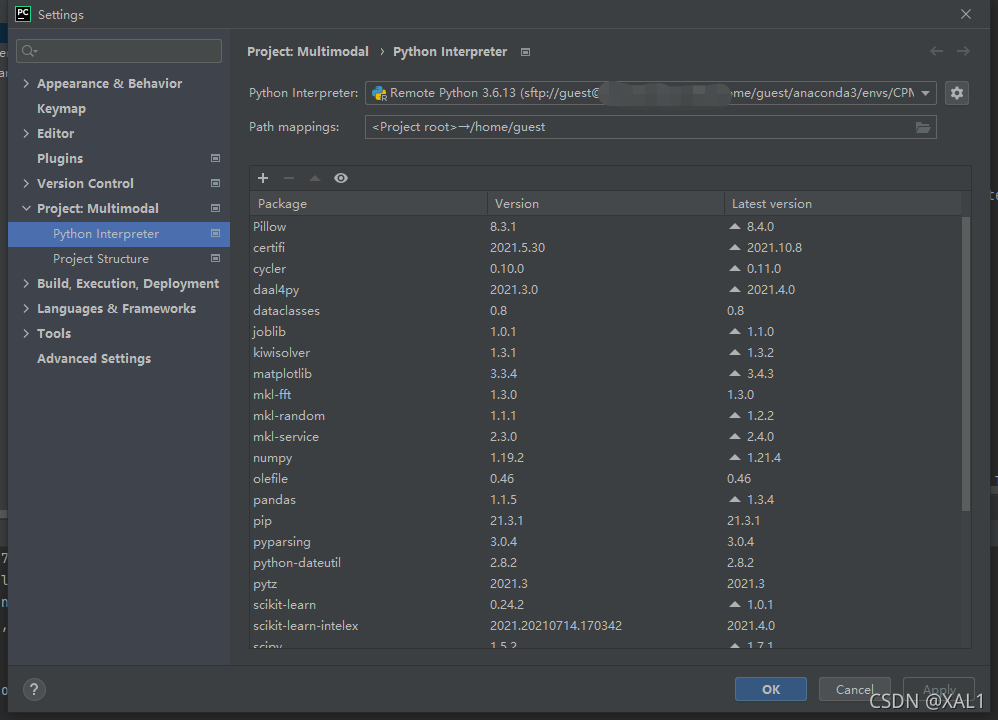The image size is (998, 720).
Task: Select the python-dateutil package row
Action: coord(605,563)
